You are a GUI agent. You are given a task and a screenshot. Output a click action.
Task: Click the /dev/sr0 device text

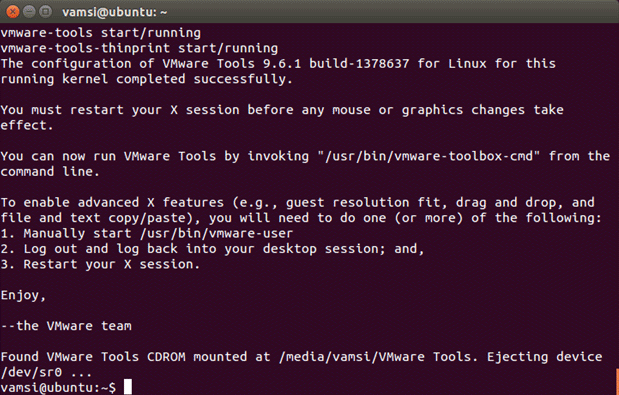coord(32,372)
